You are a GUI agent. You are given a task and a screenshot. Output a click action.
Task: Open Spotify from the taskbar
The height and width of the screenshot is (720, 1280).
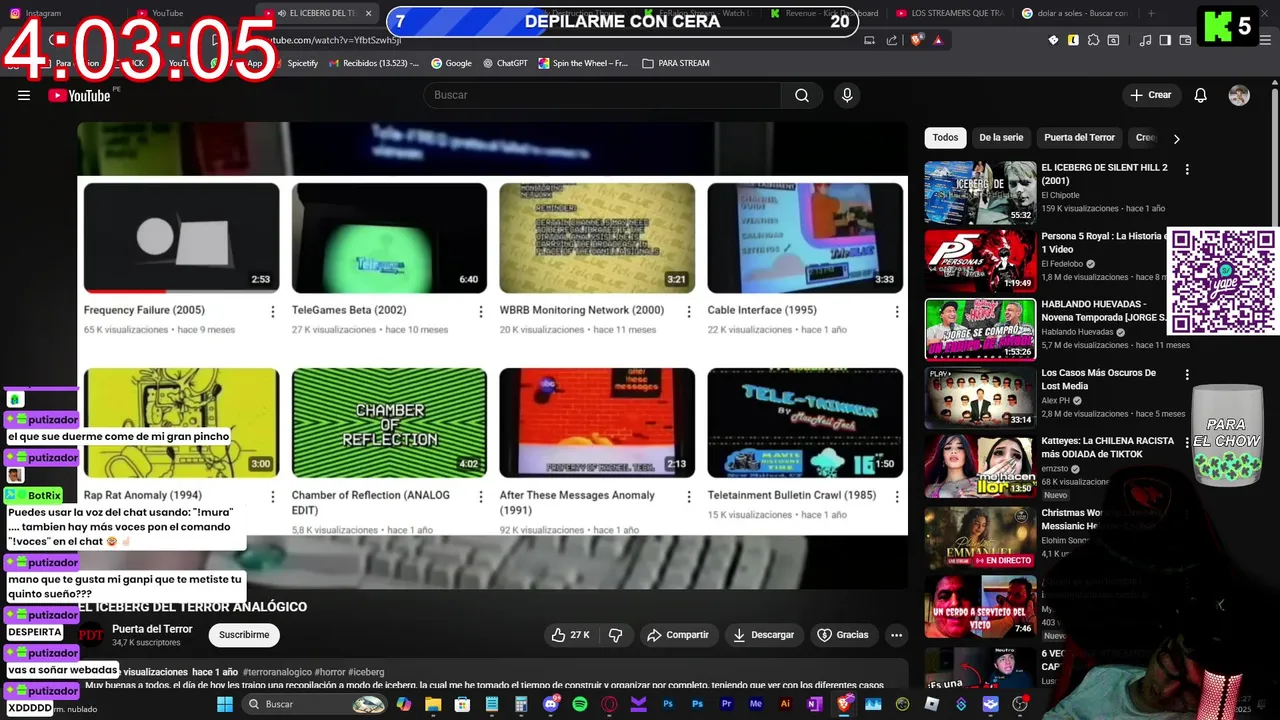(x=580, y=704)
